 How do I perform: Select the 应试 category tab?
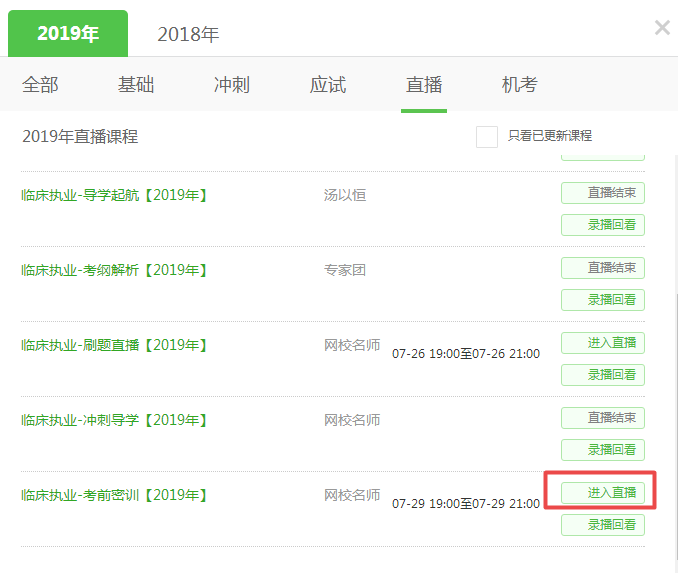coord(328,85)
